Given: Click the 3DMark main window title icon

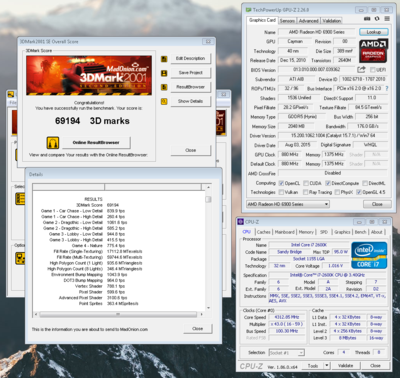Looking at the screenshot, I should pyautogui.click(x=11, y=94).
